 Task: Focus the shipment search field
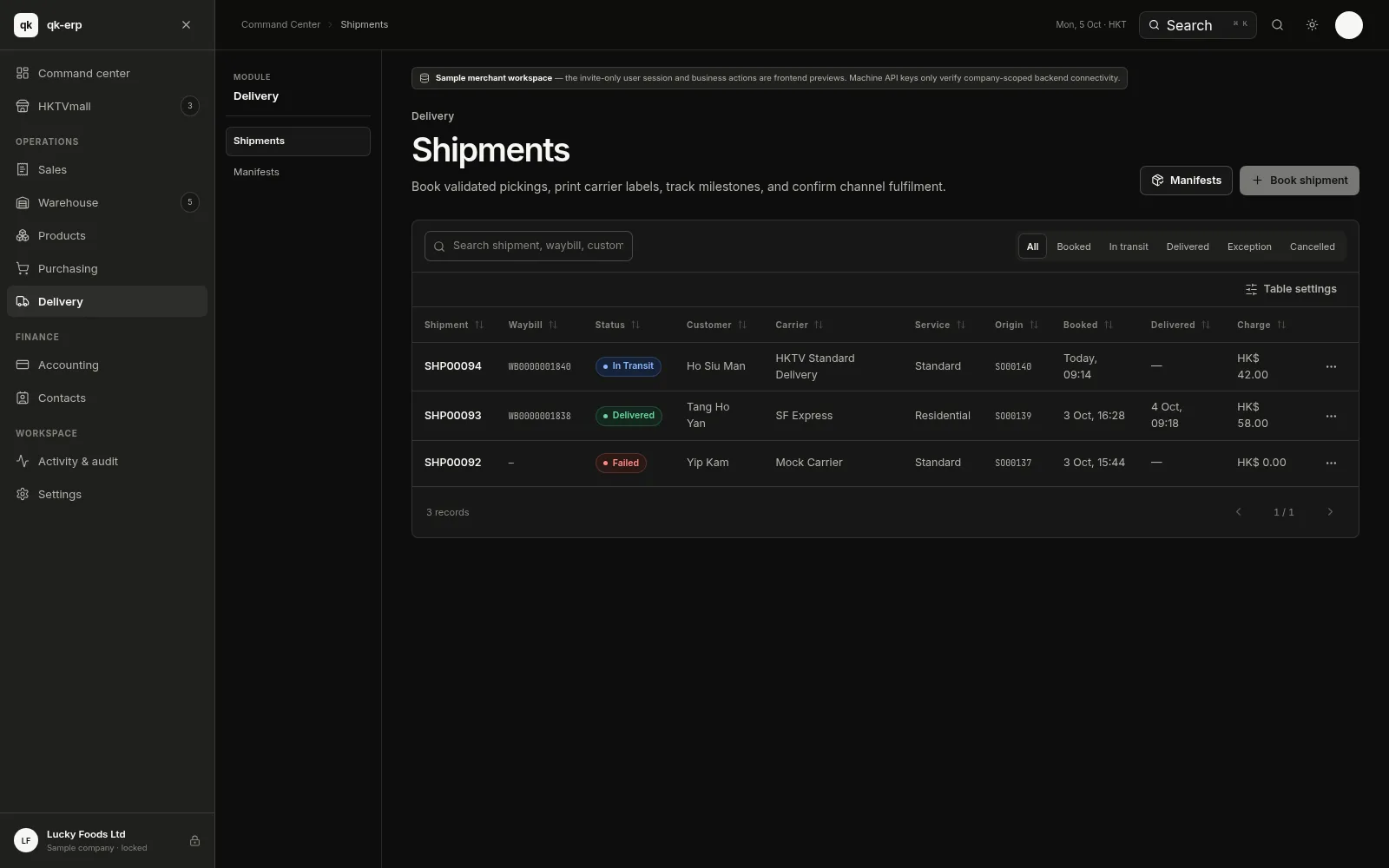click(528, 246)
